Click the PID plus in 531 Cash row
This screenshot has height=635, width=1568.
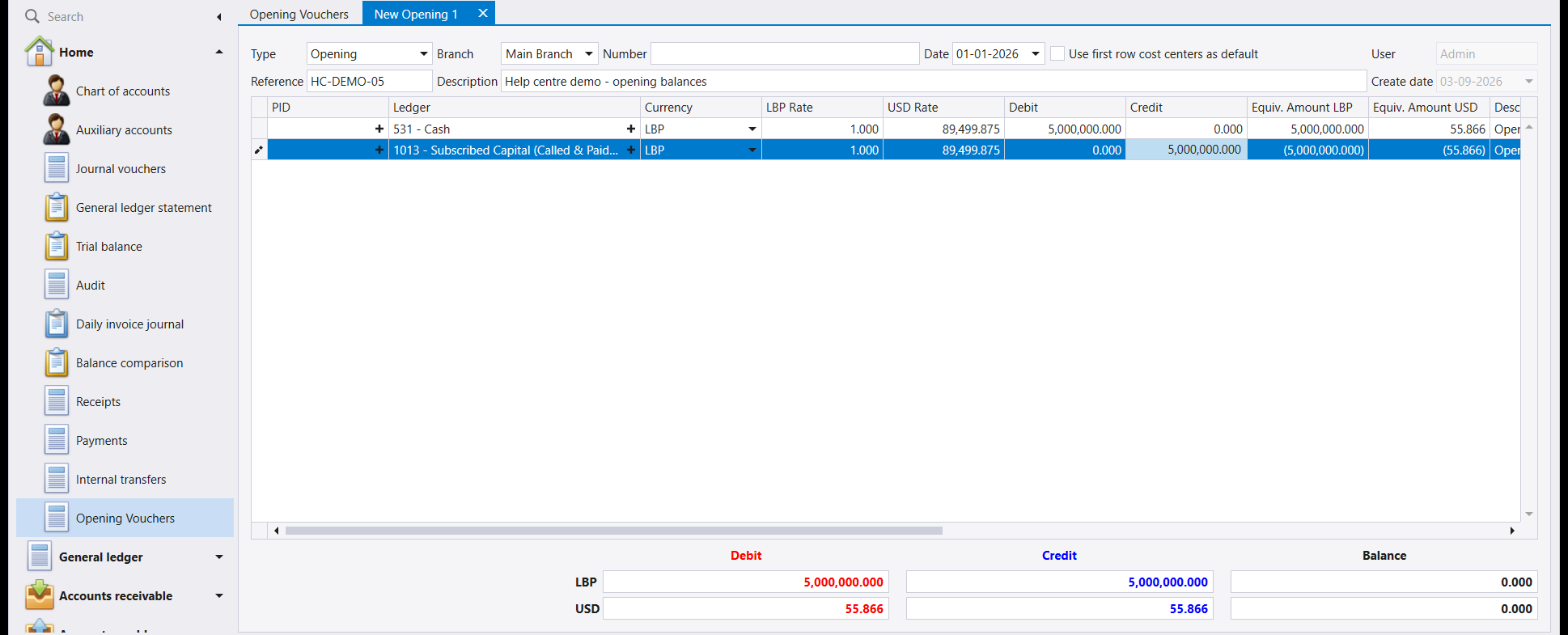(379, 129)
